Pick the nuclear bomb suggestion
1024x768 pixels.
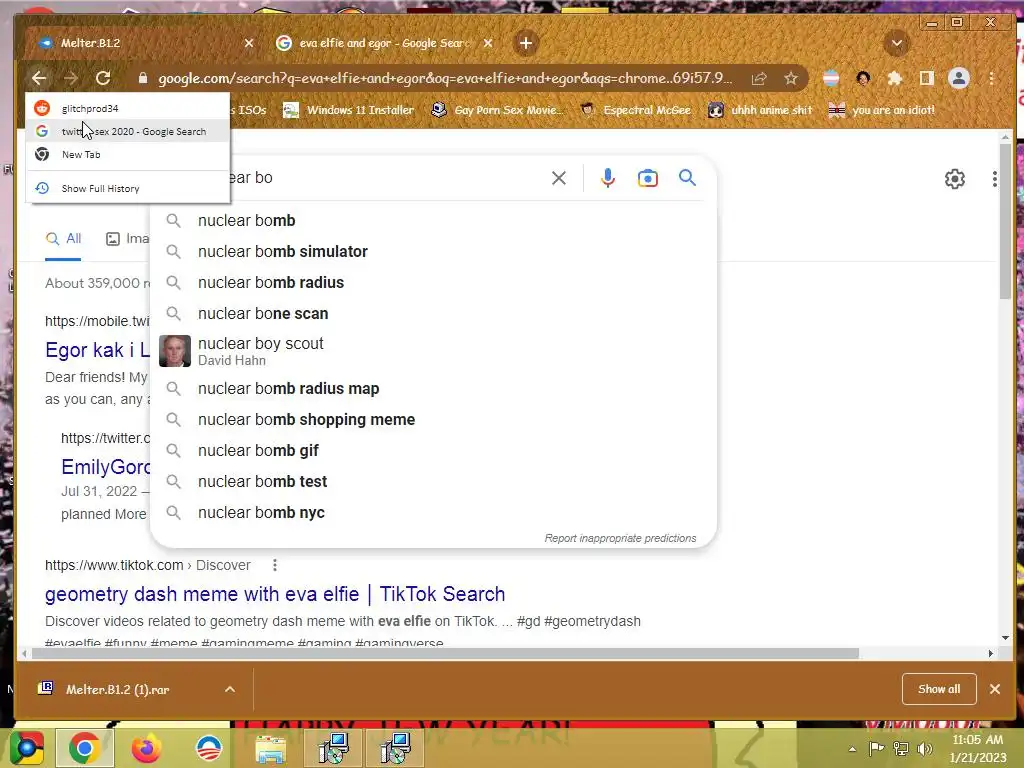(x=434, y=221)
